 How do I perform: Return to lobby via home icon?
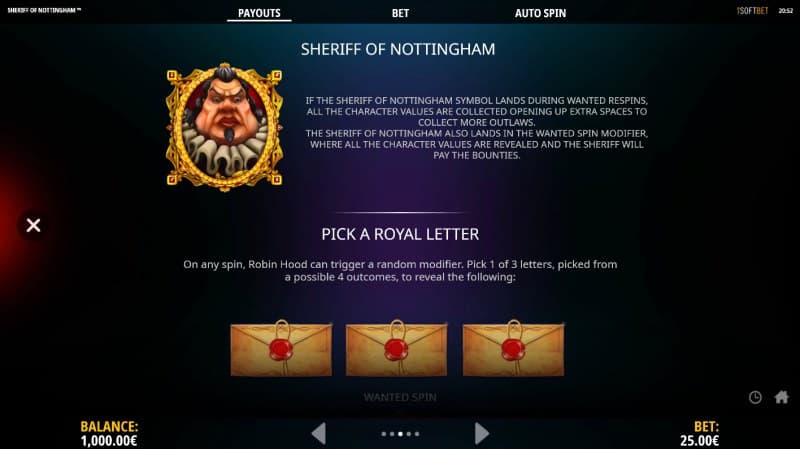[782, 397]
